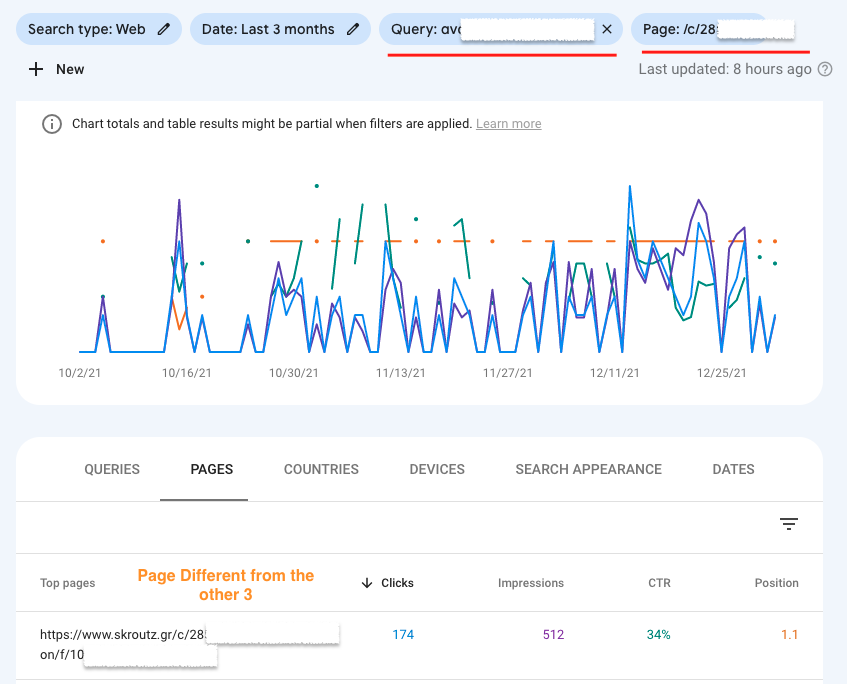Click the 10/2/21 chart axis label

(79, 373)
